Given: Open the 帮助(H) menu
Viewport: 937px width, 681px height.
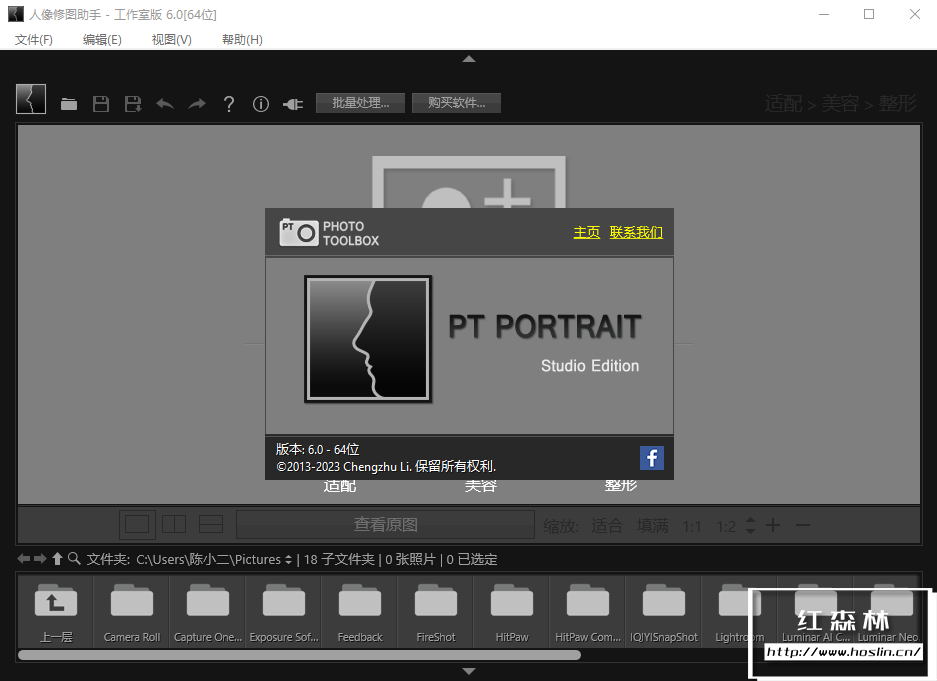Looking at the screenshot, I should coord(242,39).
